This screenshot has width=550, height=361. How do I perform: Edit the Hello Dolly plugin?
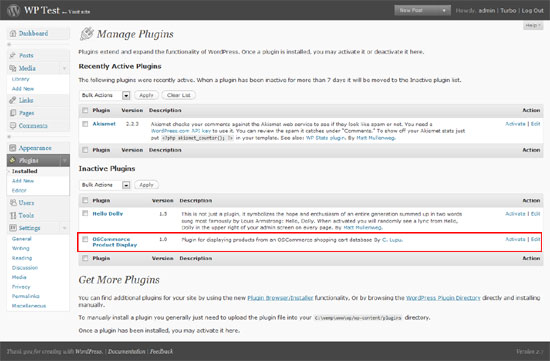pos(536,214)
